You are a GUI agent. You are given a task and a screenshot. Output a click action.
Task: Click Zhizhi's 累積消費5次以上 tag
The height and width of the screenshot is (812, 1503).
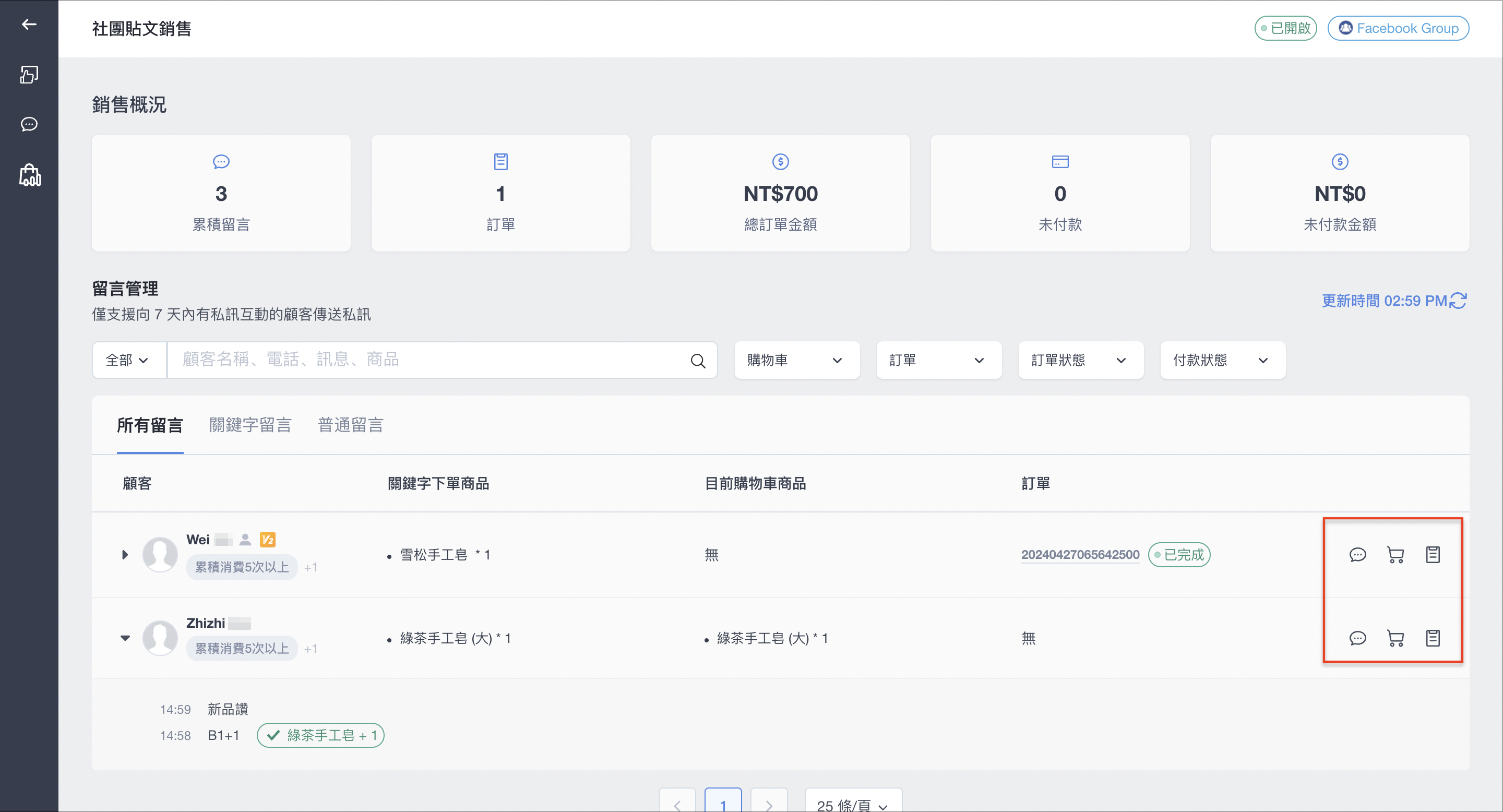(x=242, y=649)
